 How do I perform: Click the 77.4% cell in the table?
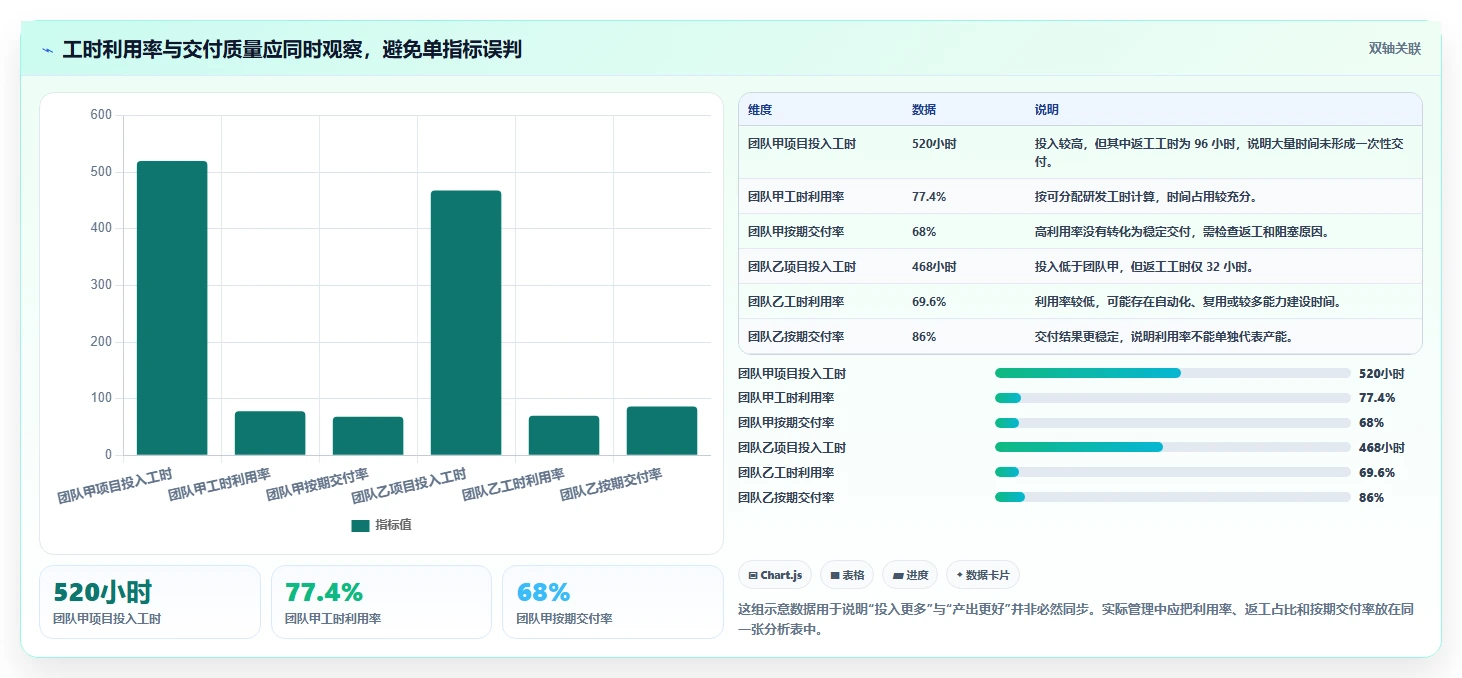tap(929, 197)
